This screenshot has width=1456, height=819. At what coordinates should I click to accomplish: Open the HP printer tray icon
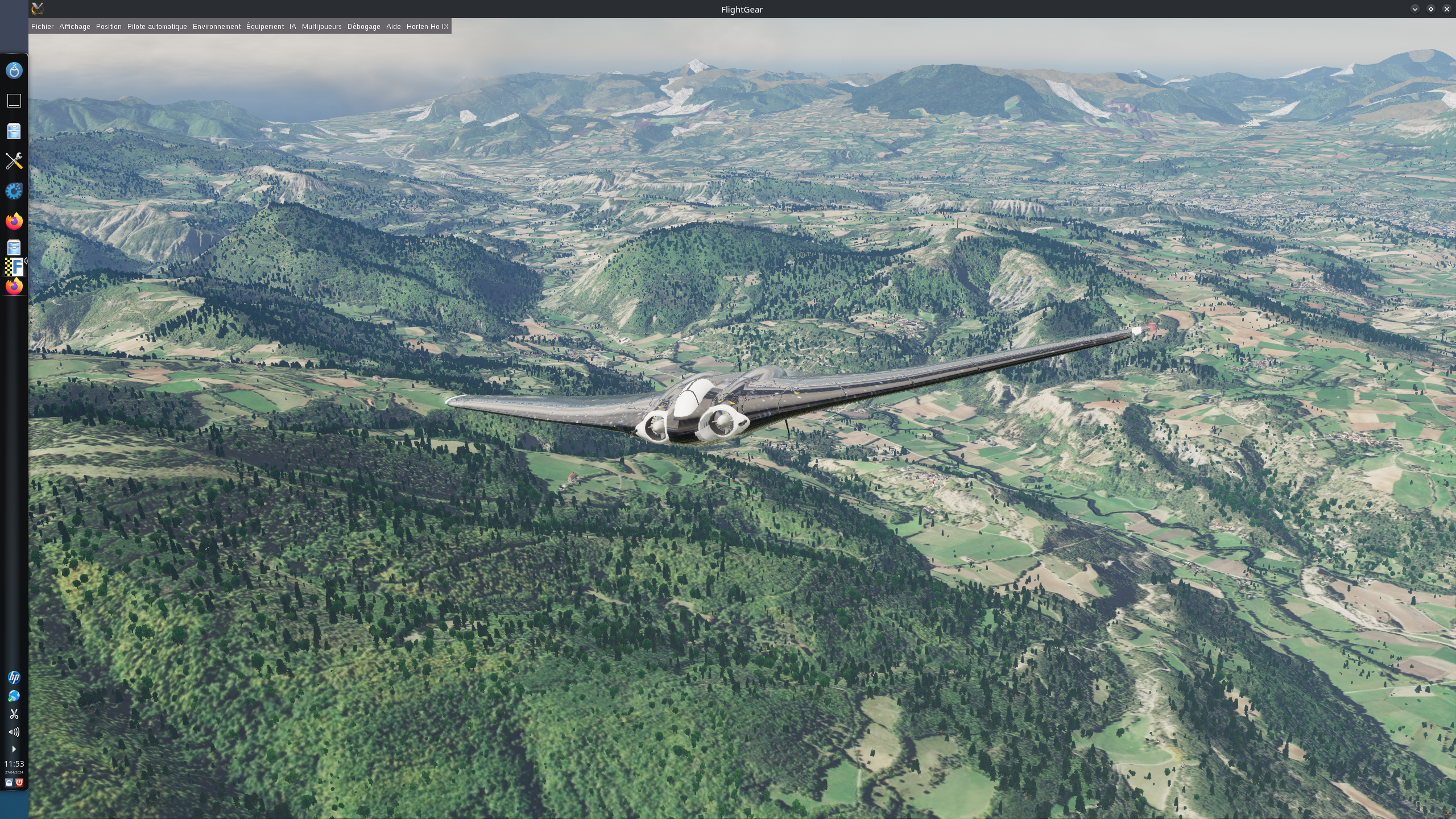click(x=14, y=677)
